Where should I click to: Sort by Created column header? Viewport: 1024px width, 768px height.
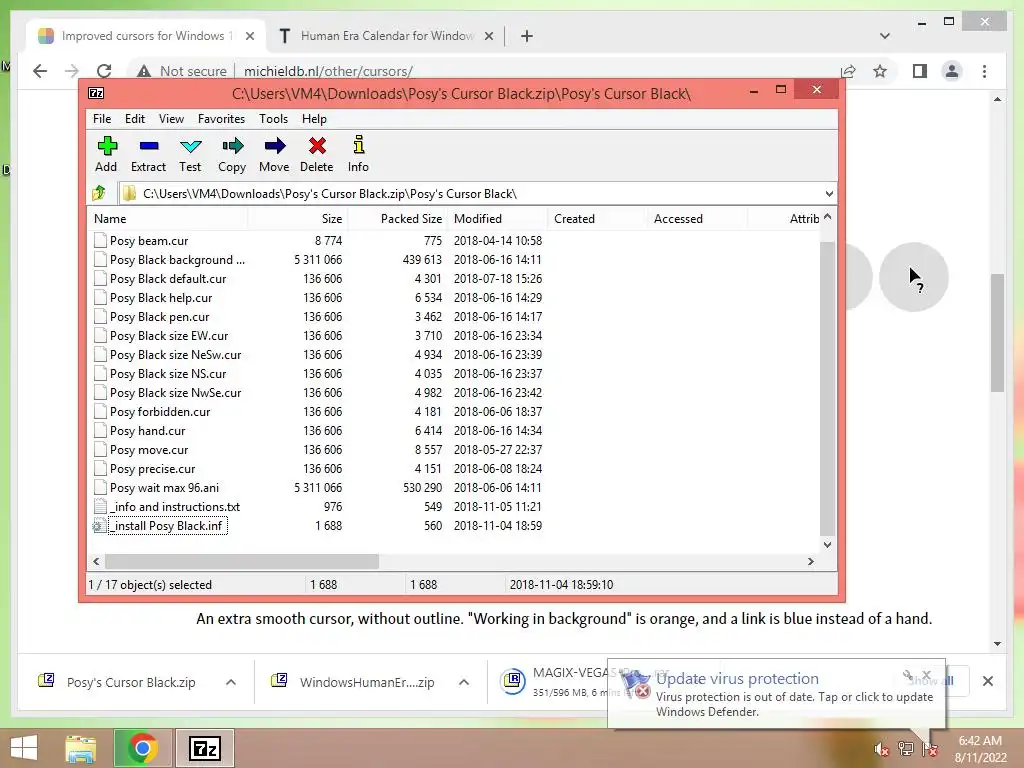click(x=598, y=219)
